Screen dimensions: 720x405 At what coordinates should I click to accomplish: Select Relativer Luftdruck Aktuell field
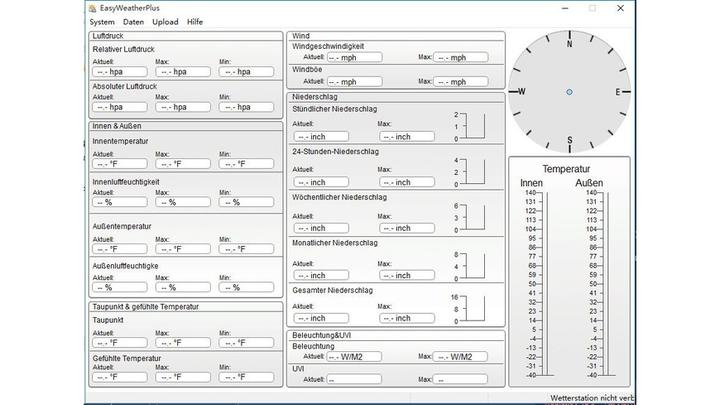(x=119, y=72)
